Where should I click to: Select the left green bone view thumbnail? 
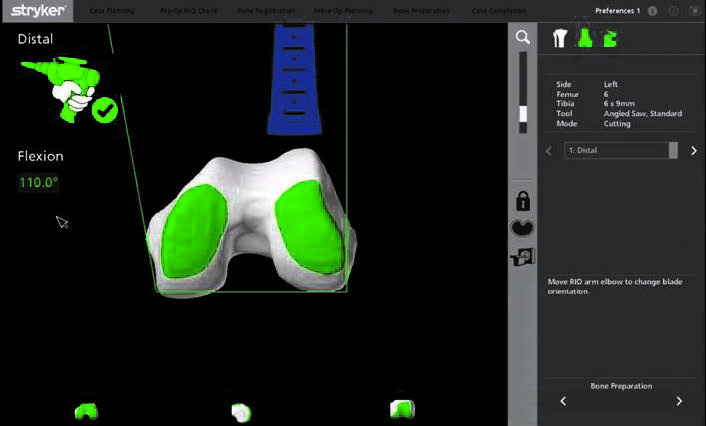coord(86,410)
